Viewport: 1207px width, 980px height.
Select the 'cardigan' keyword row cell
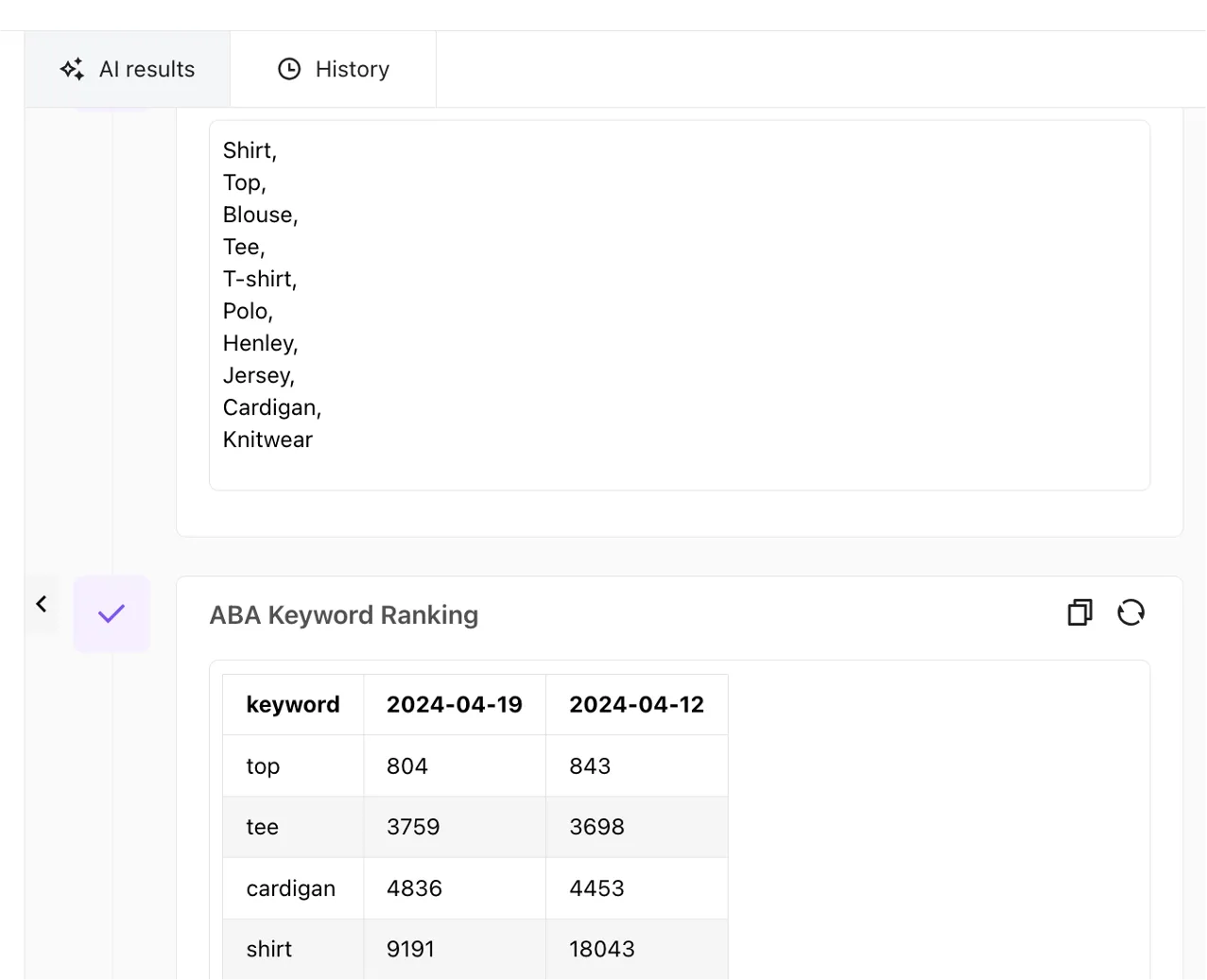click(x=291, y=888)
